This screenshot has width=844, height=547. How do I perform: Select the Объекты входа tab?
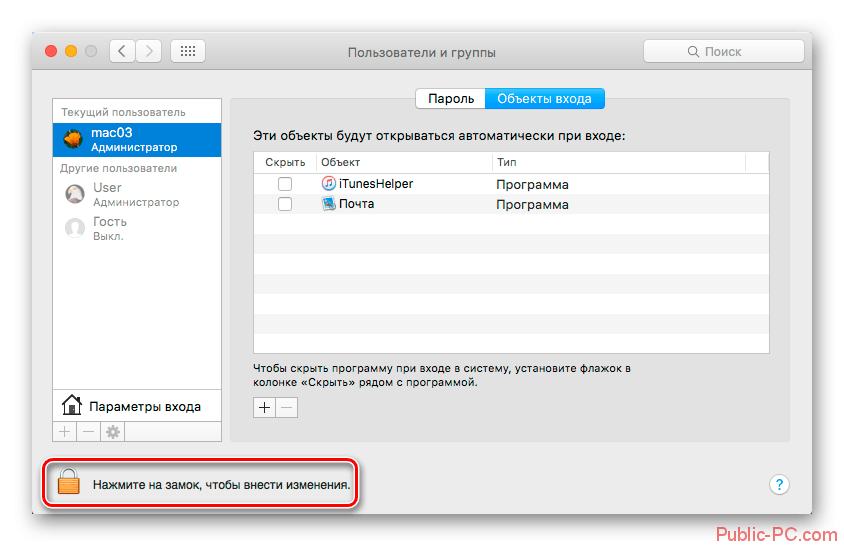544,99
